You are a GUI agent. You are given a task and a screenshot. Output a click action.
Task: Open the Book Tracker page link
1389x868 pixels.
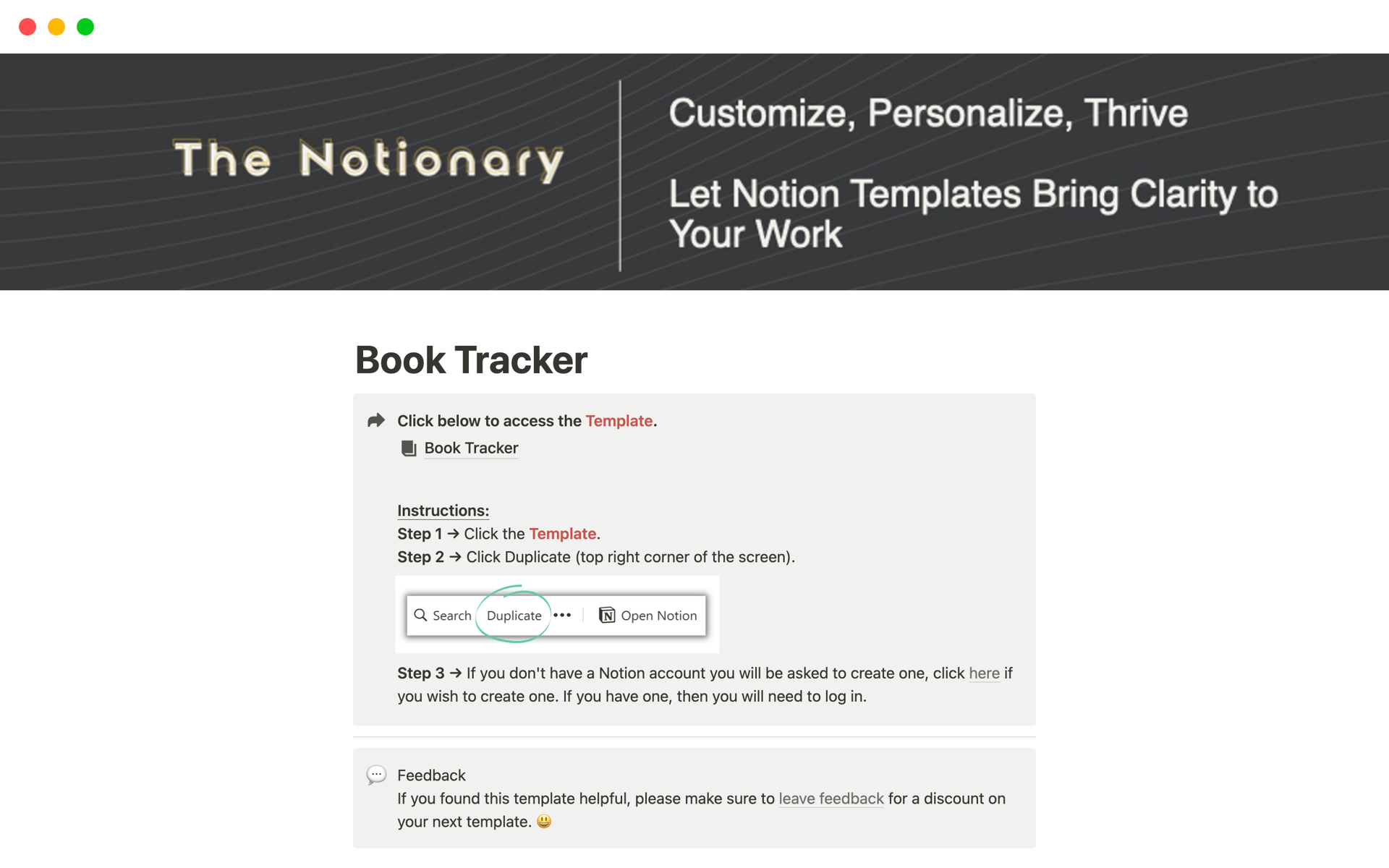[471, 448]
